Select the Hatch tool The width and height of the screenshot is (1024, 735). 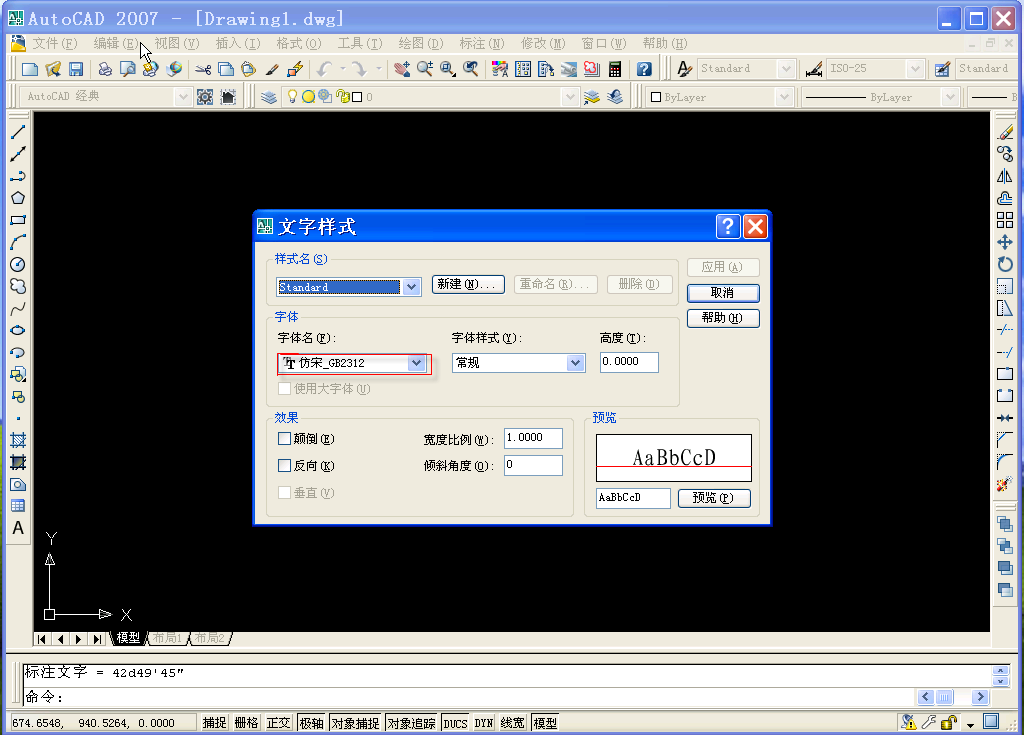click(x=18, y=440)
